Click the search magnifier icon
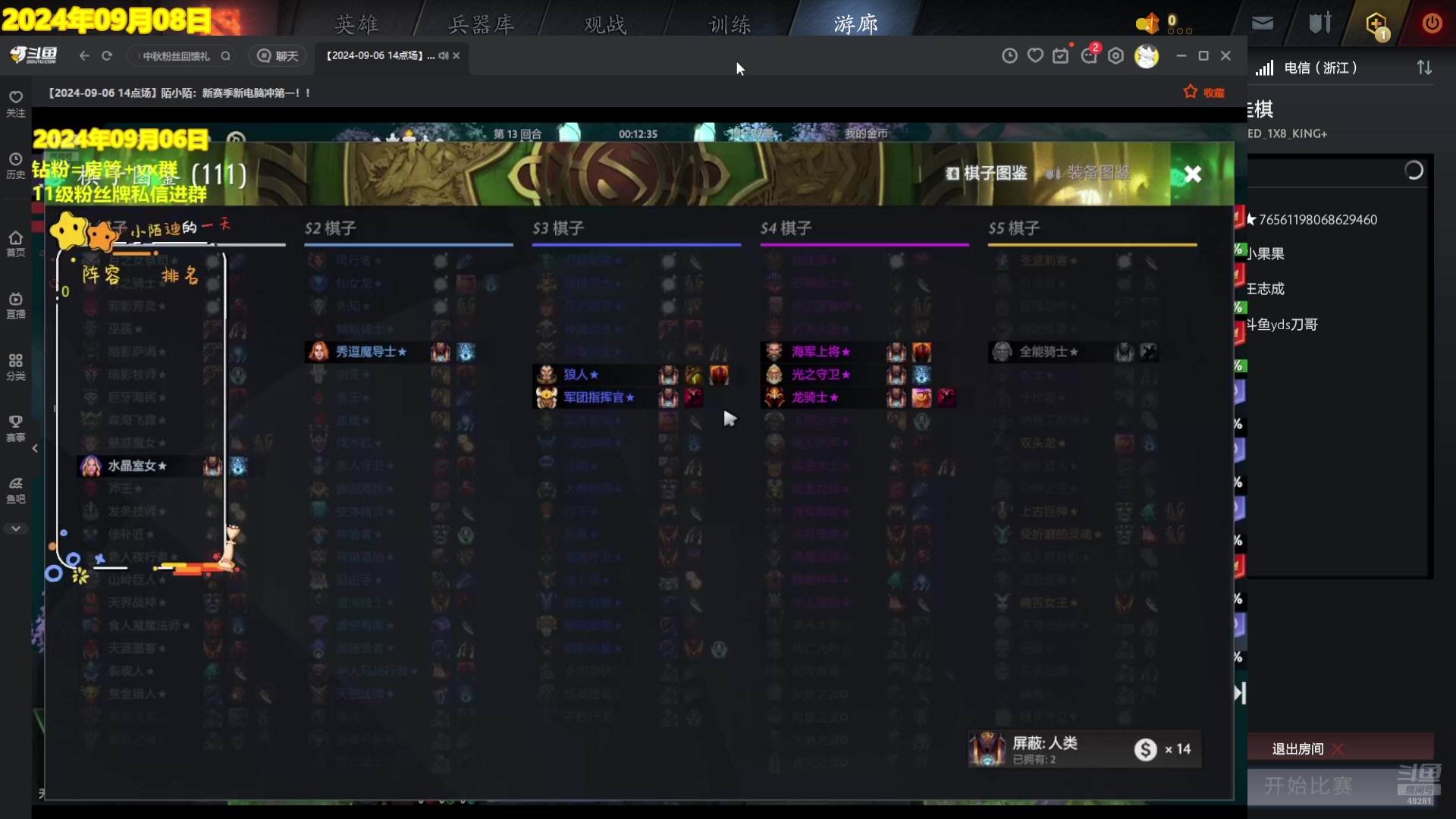The width and height of the screenshot is (1456, 819). tap(225, 56)
